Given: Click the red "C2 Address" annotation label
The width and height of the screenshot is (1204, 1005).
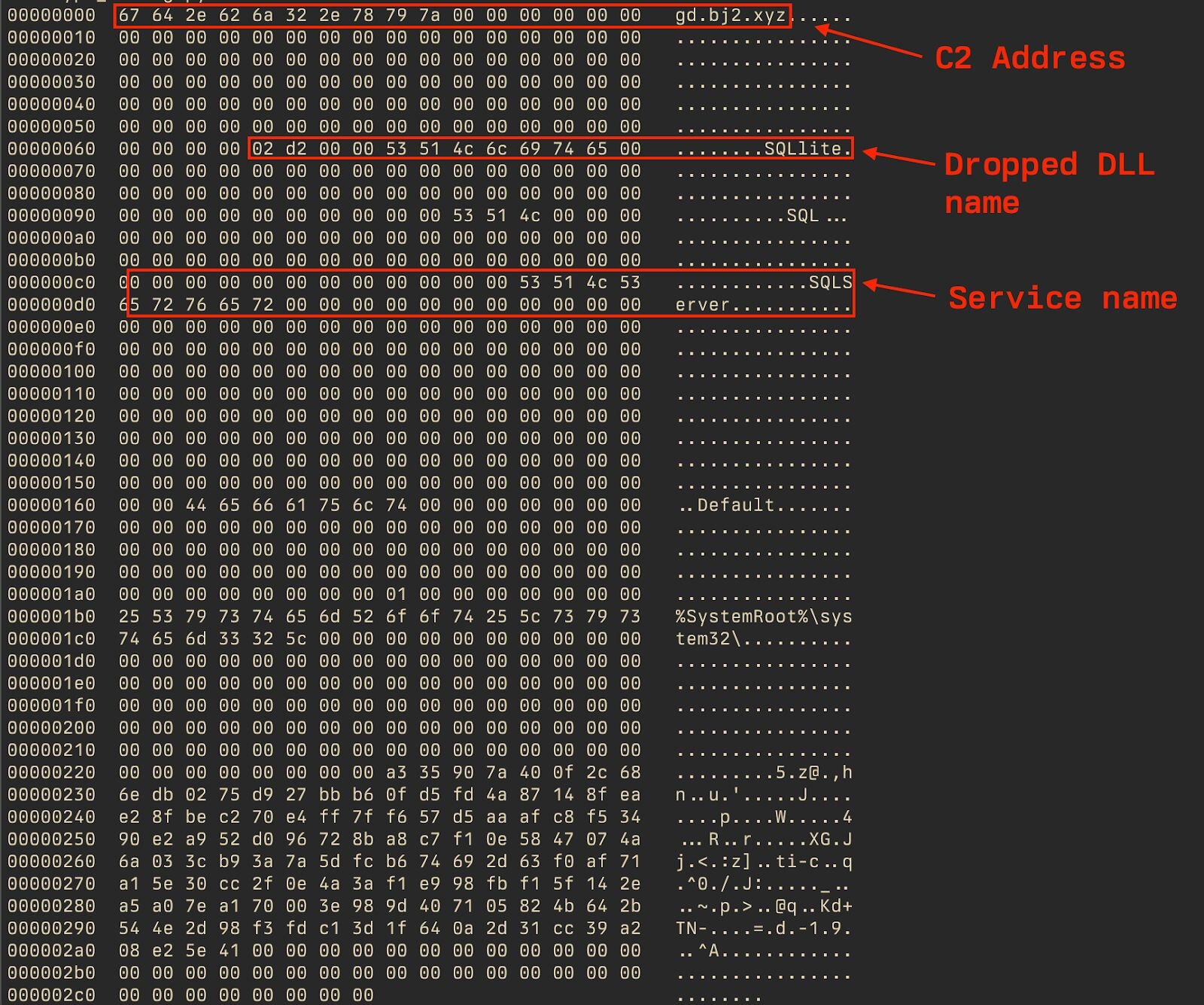Looking at the screenshot, I should tap(1029, 59).
